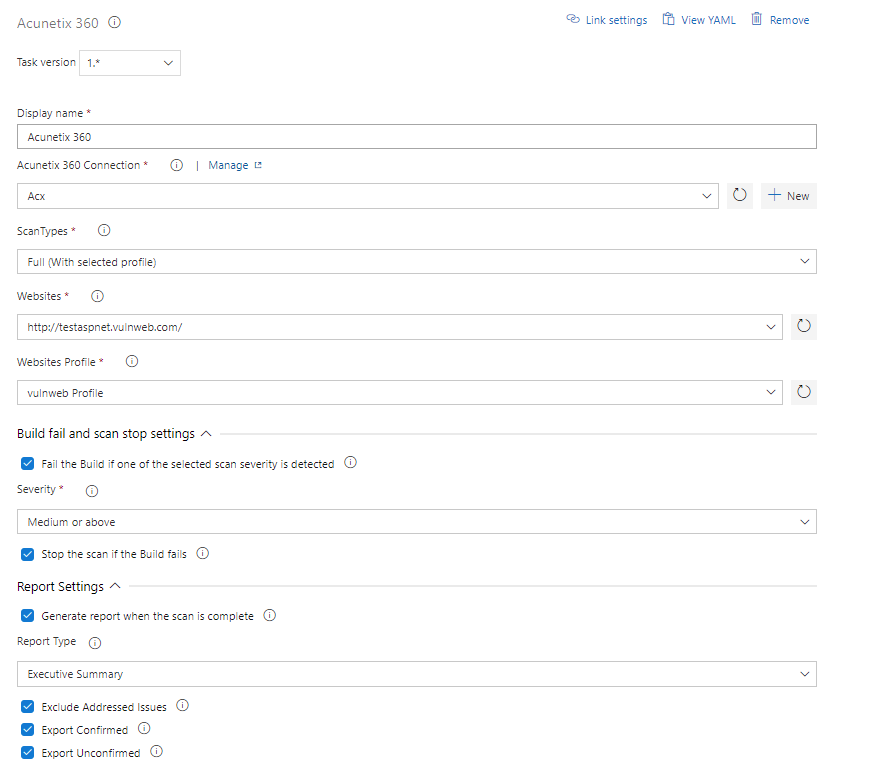Refresh the Websites Profile list
This screenshot has width=879, height=771.
[803, 392]
